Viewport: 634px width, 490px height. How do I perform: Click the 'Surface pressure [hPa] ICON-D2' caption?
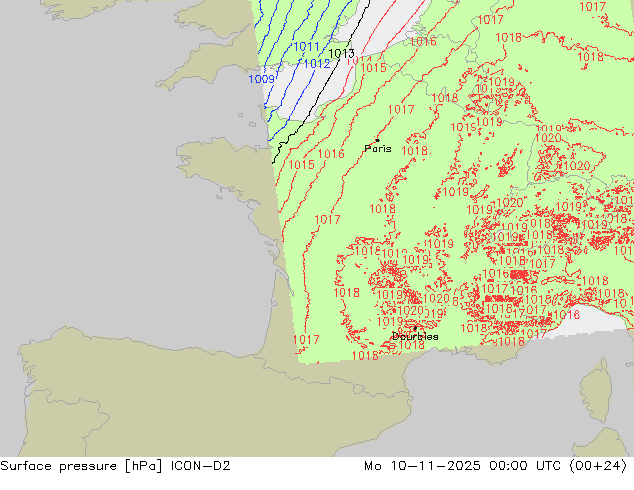coord(115,466)
